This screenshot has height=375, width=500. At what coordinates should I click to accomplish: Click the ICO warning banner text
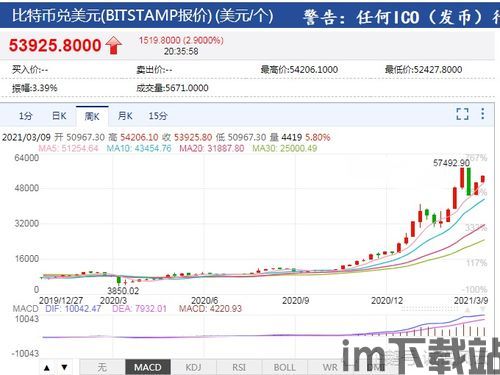coord(402,17)
